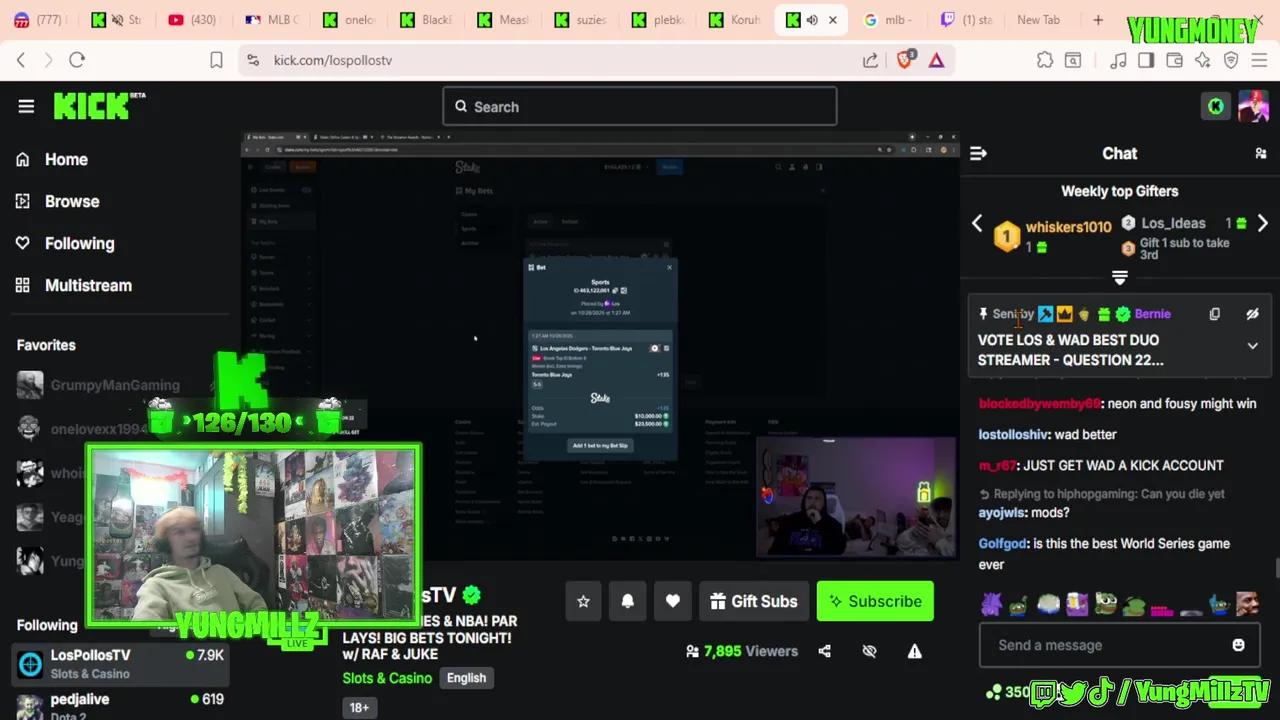This screenshot has height=720, width=1280.
Task: Switch to the New Tab browser tab
Action: 1038,20
